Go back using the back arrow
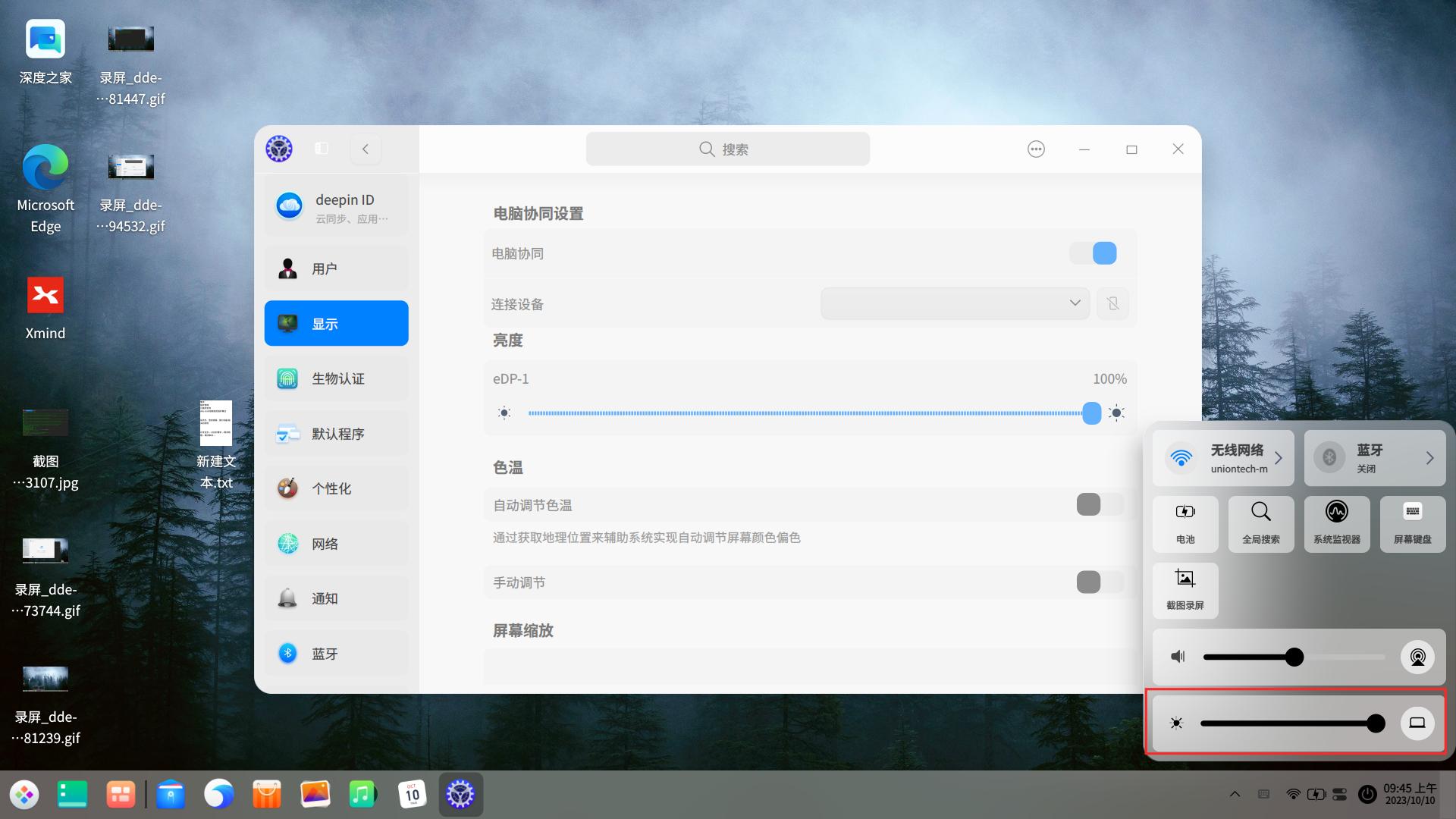1456x819 pixels. [366, 149]
